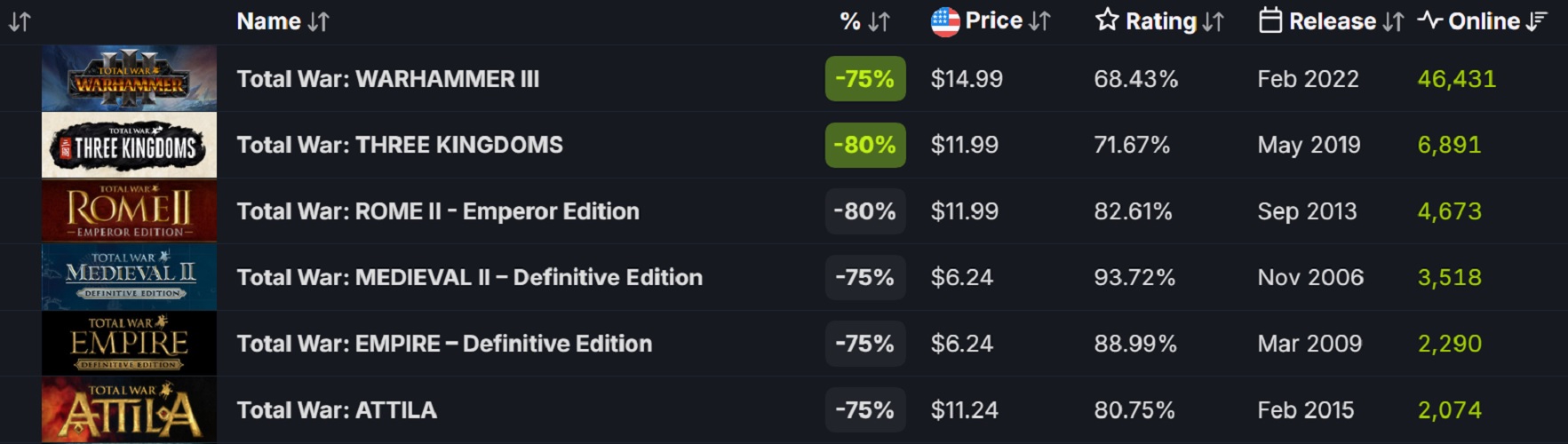Click the sort arrows in the far-left column

[20, 22]
